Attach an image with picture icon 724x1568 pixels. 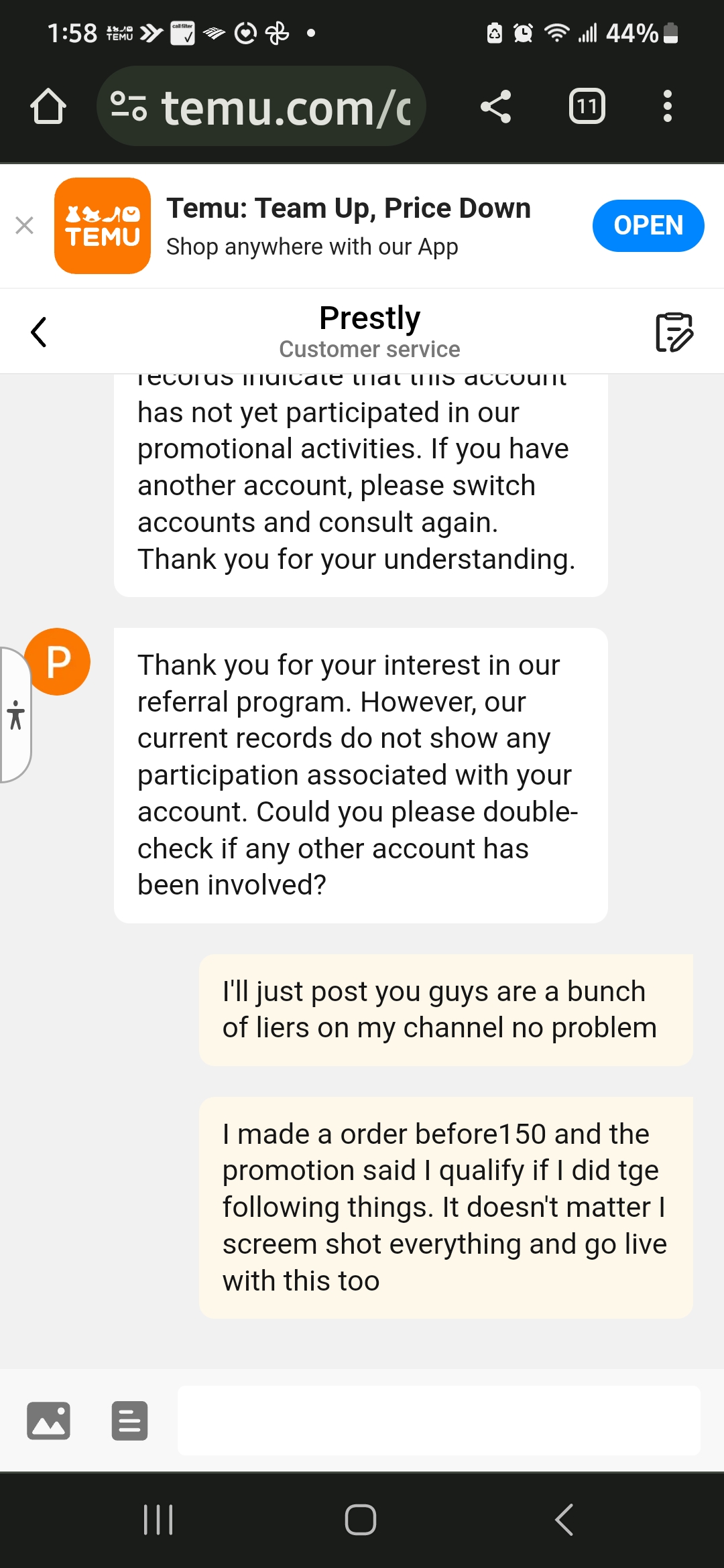point(48,1420)
